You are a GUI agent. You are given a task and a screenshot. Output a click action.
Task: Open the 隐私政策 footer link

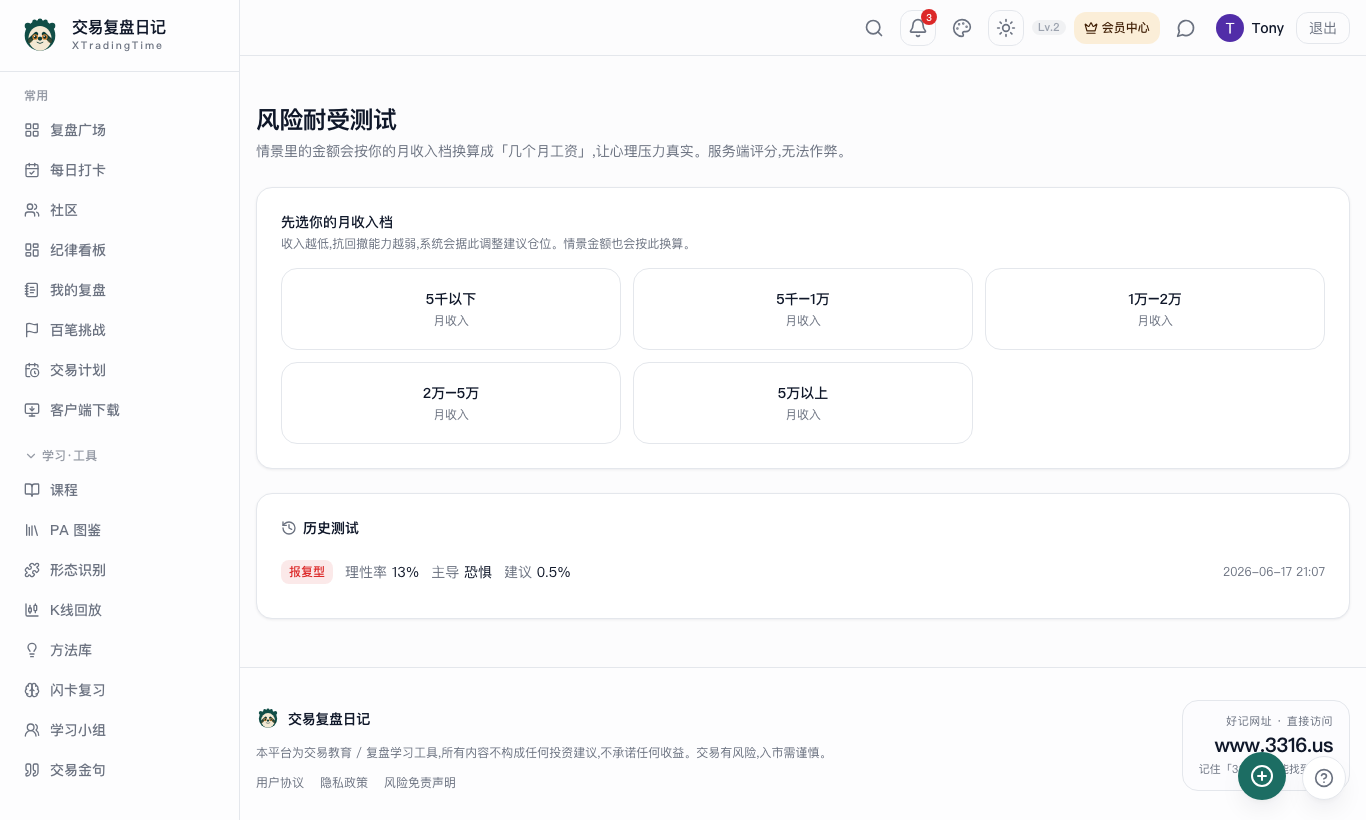(x=344, y=783)
